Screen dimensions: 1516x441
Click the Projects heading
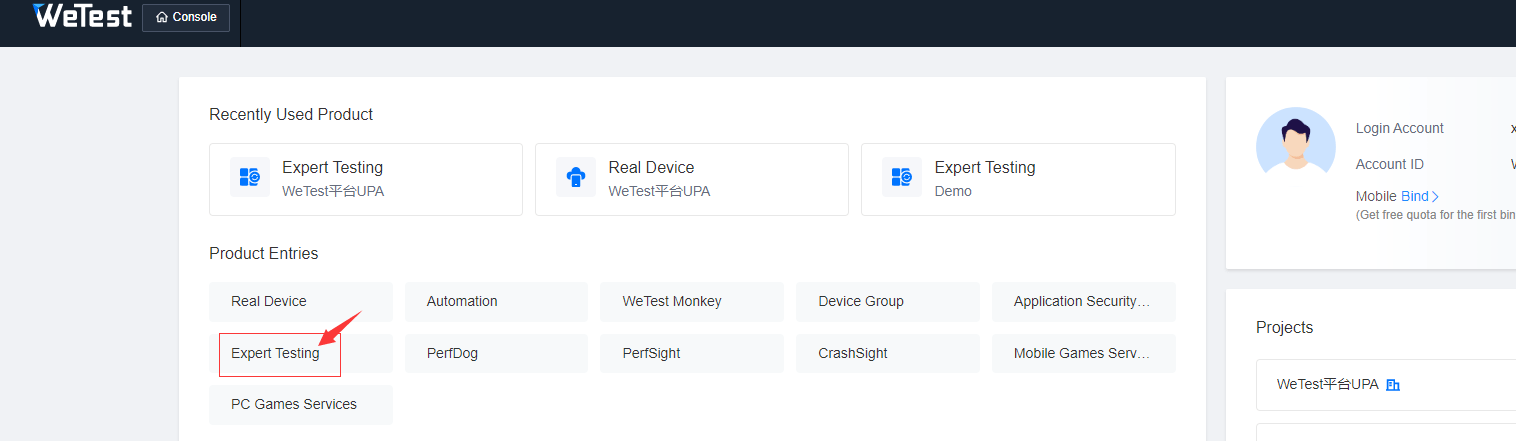point(1285,327)
